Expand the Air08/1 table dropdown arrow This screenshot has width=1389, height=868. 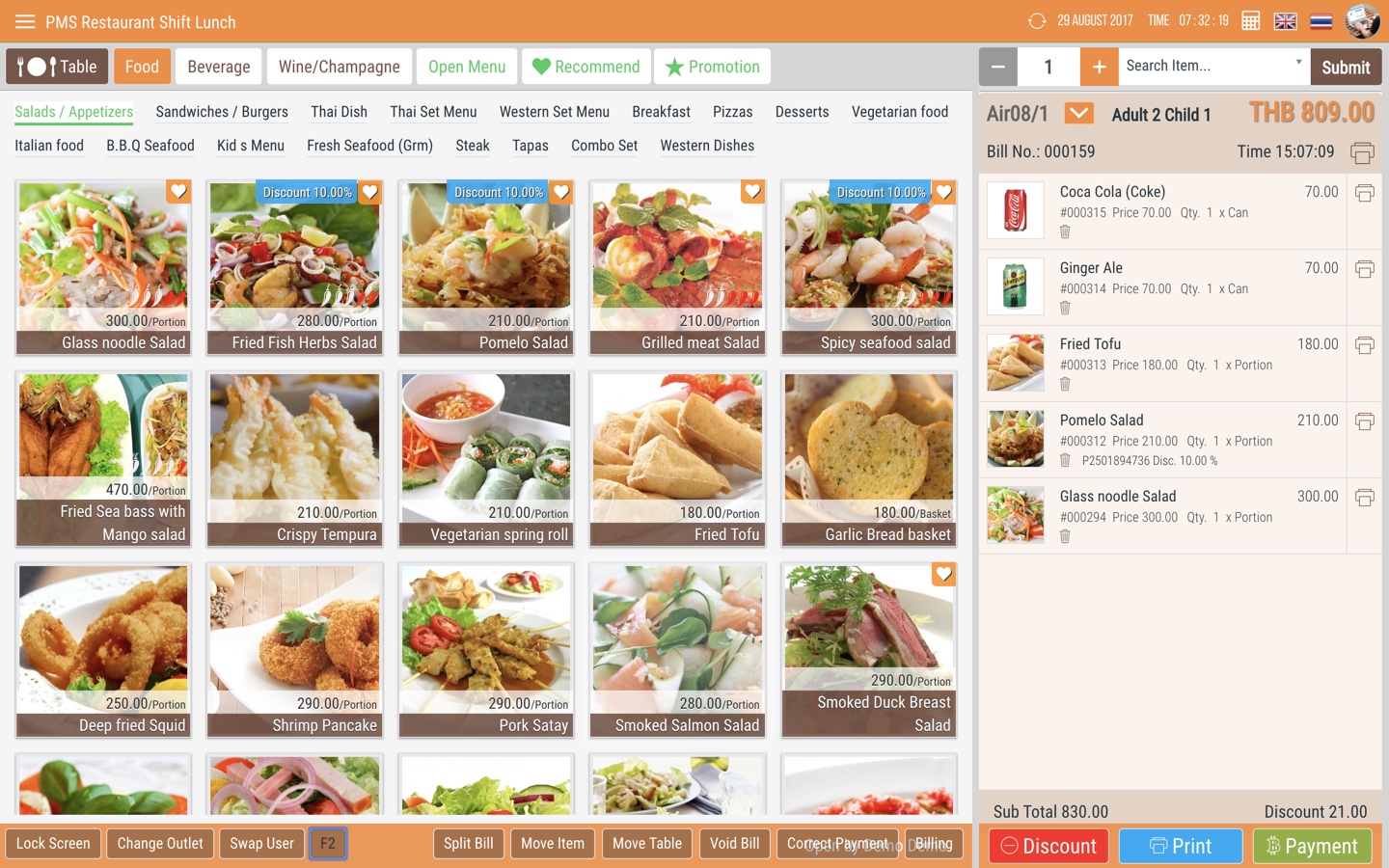1078,114
